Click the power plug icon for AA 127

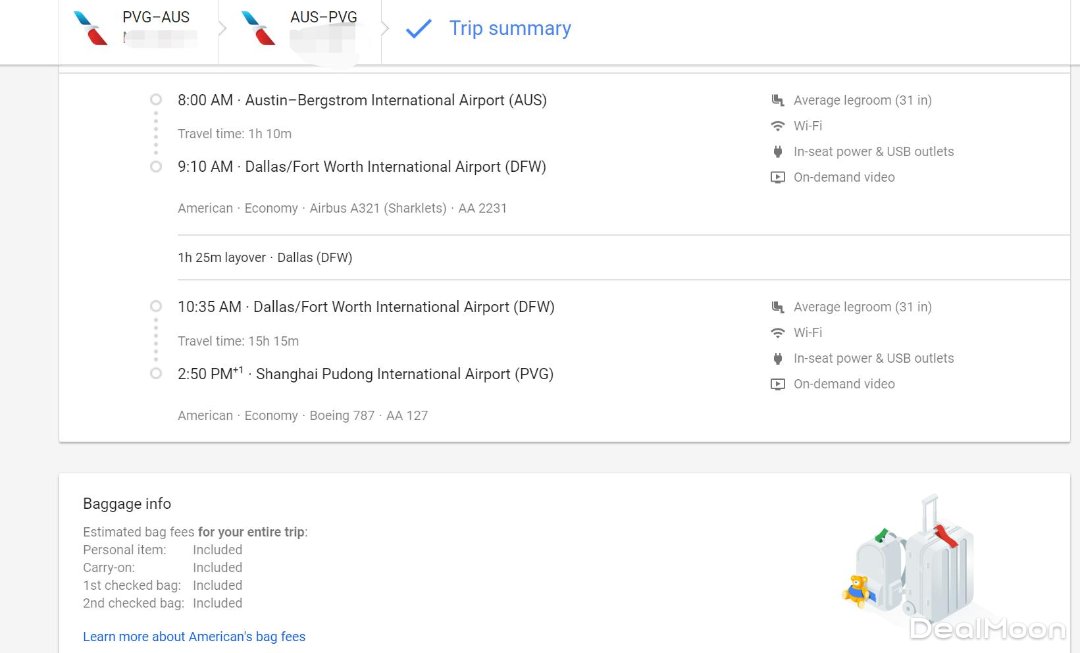(778, 359)
